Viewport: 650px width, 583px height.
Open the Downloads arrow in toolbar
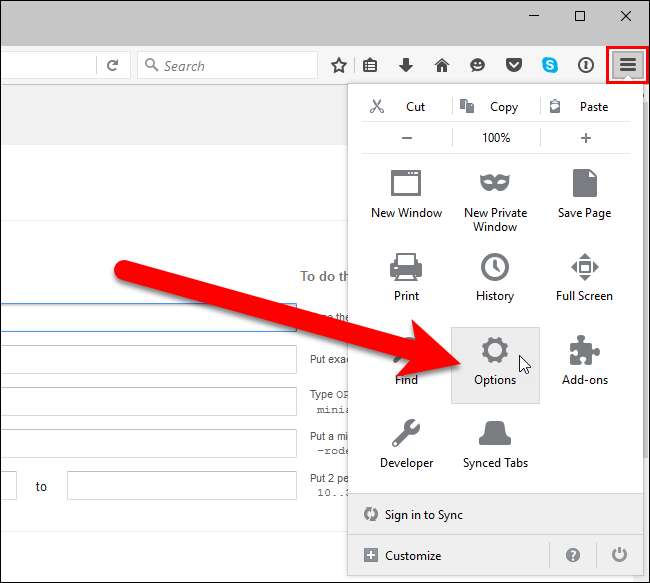click(x=406, y=65)
